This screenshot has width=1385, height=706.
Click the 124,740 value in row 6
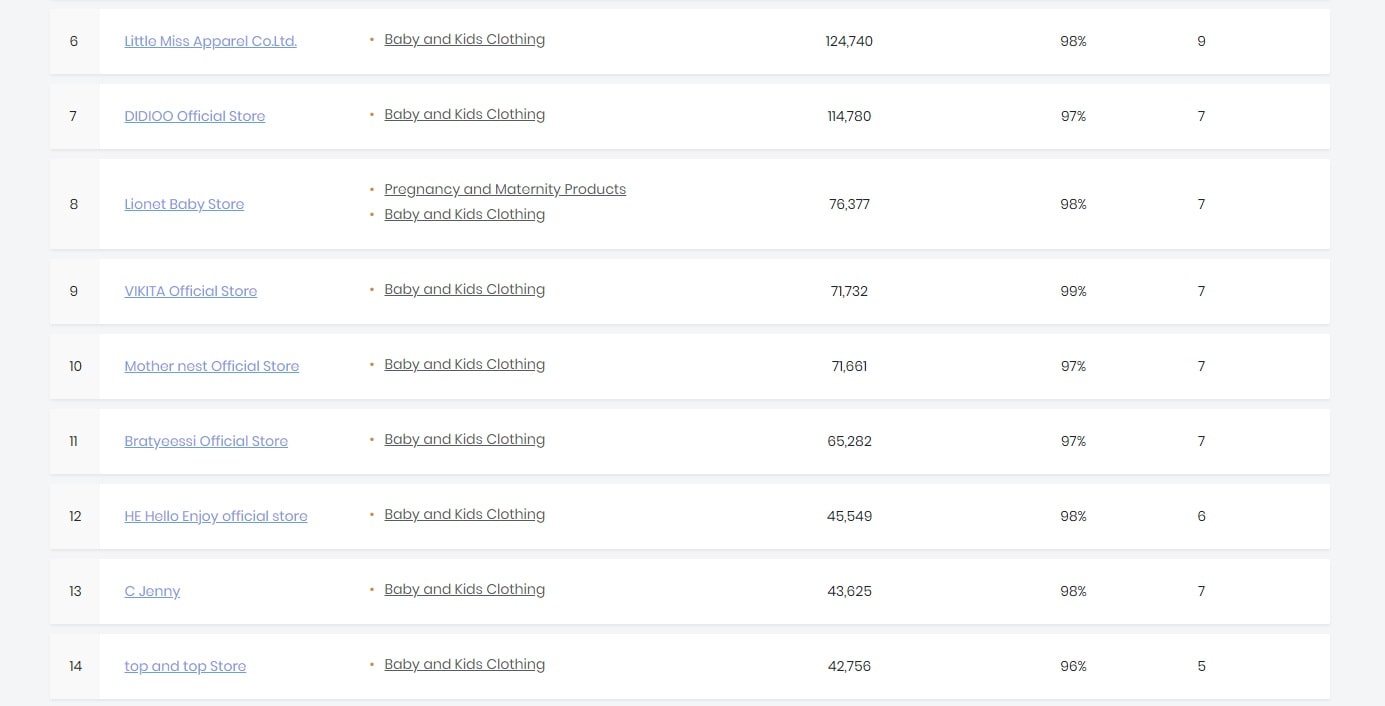tap(849, 41)
